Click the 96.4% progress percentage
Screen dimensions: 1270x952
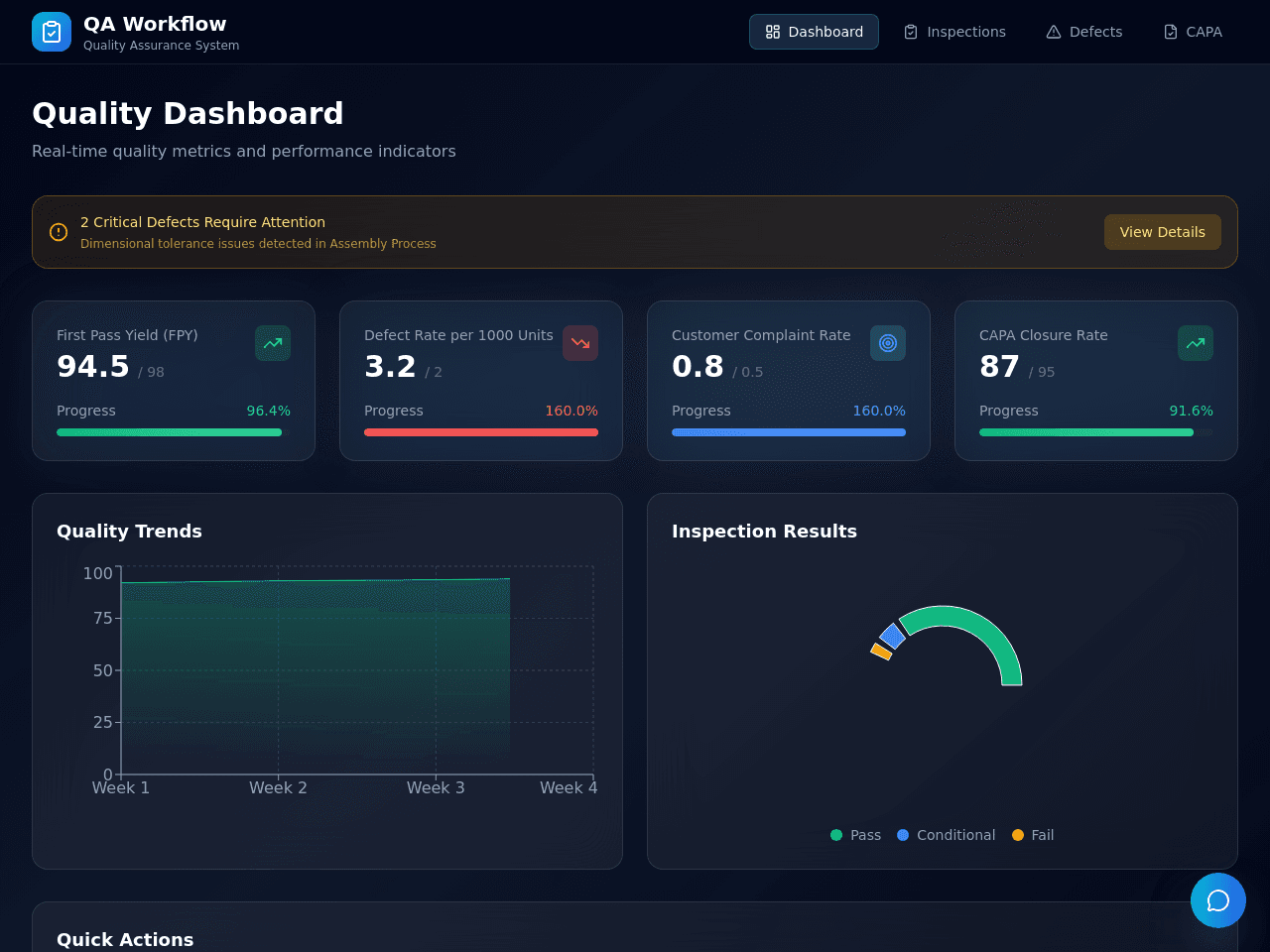[269, 411]
